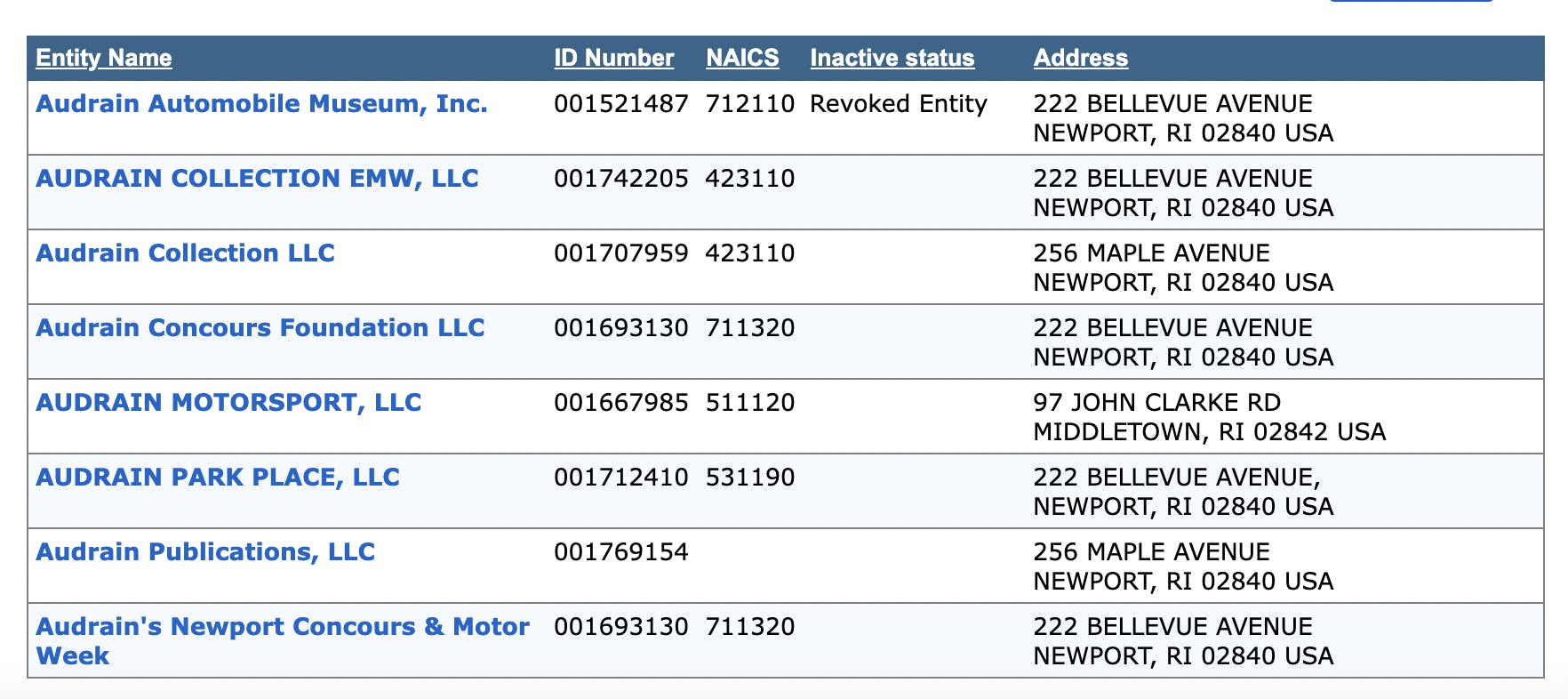
Task: Sort by the ID Number column header
Action: (x=613, y=59)
